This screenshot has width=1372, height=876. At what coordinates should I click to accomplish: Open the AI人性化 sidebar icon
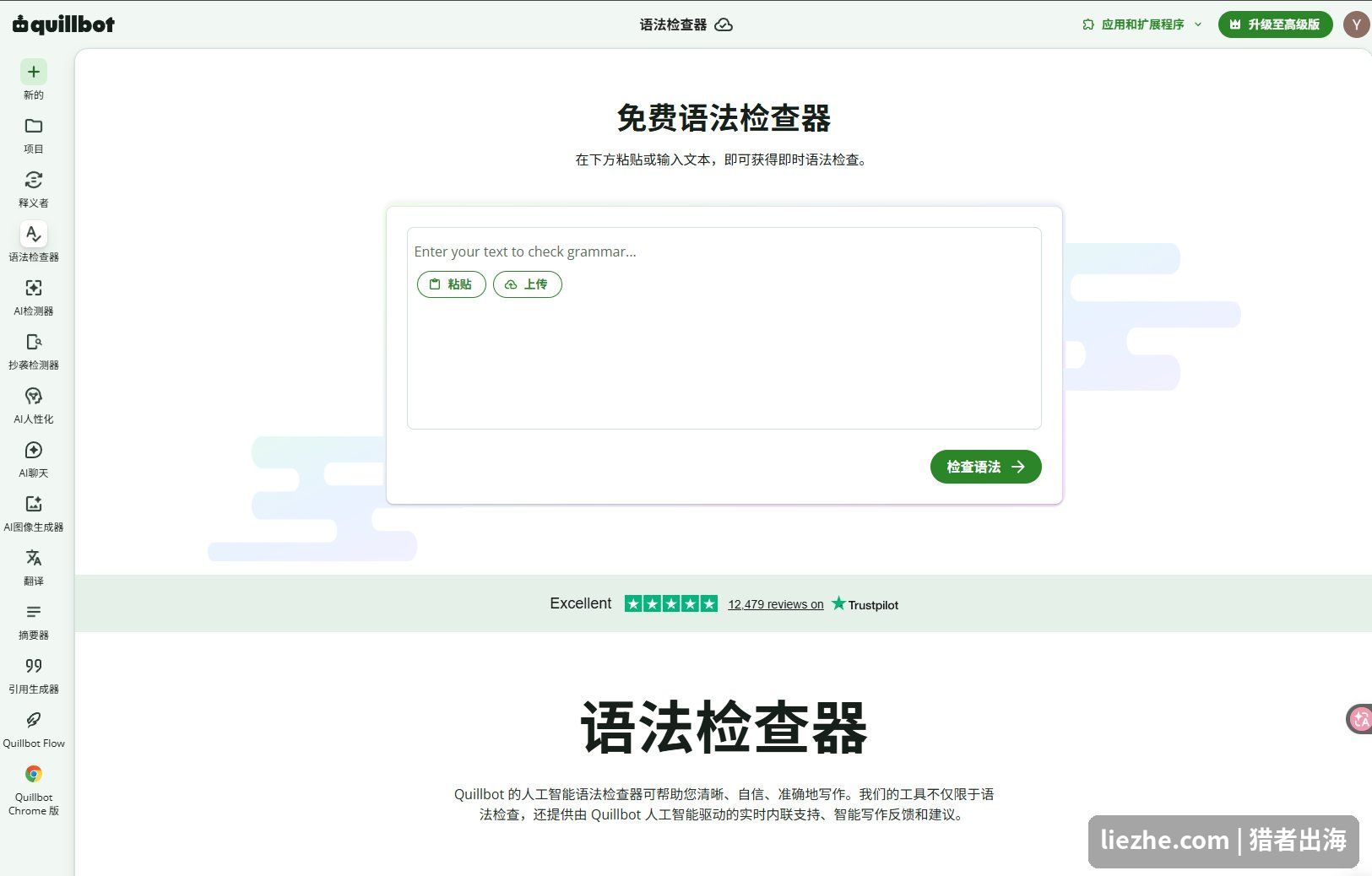pyautogui.click(x=34, y=396)
